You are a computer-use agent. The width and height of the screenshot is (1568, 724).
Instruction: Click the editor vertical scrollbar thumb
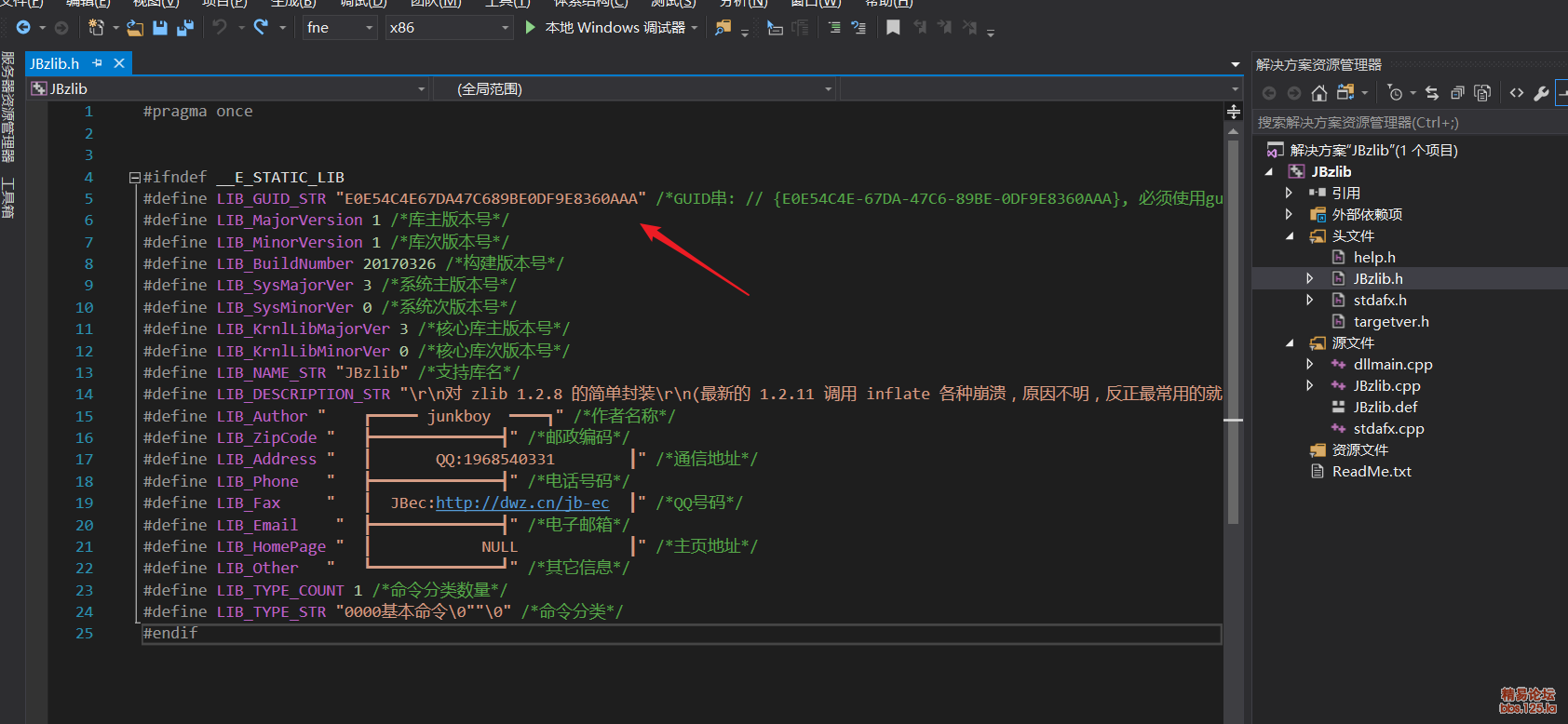click(1234, 330)
